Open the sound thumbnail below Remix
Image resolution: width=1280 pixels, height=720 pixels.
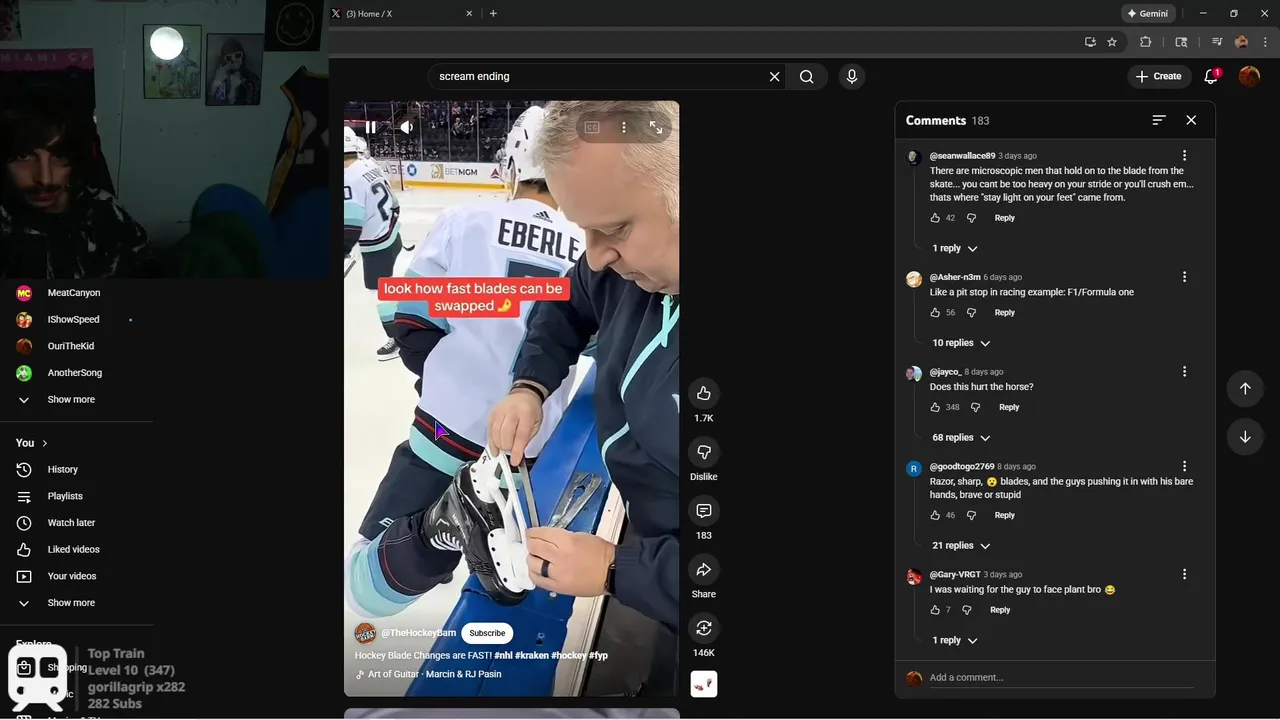[x=704, y=684]
